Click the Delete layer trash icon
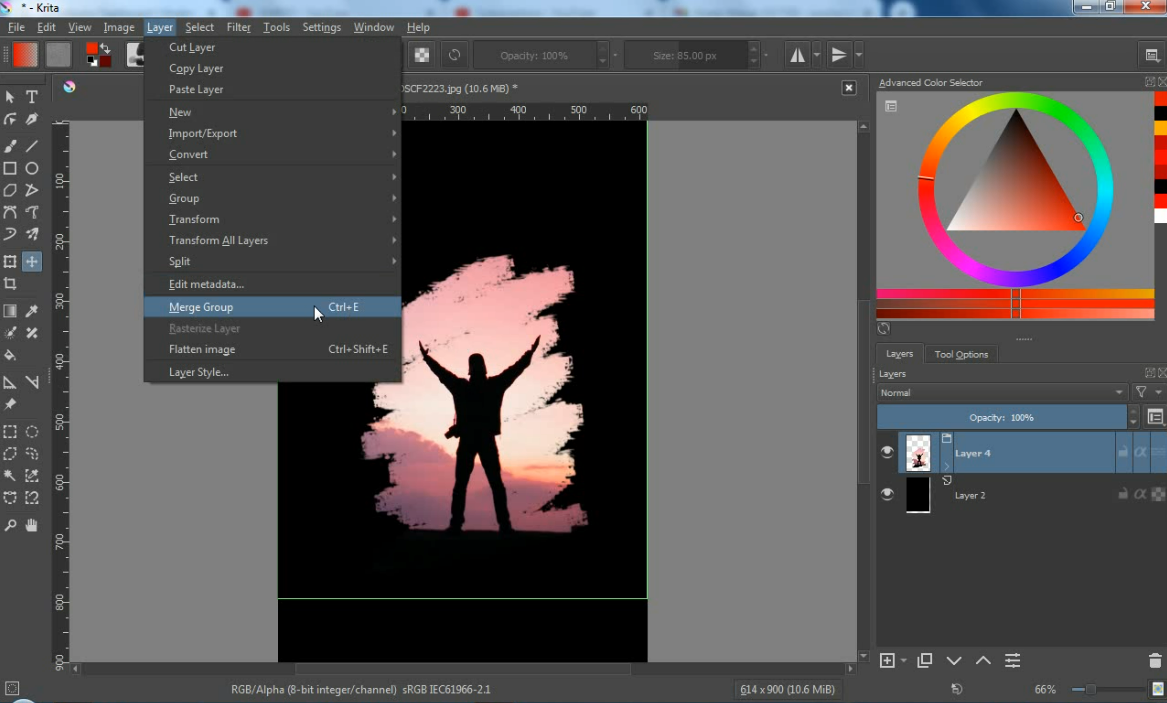 point(1155,661)
